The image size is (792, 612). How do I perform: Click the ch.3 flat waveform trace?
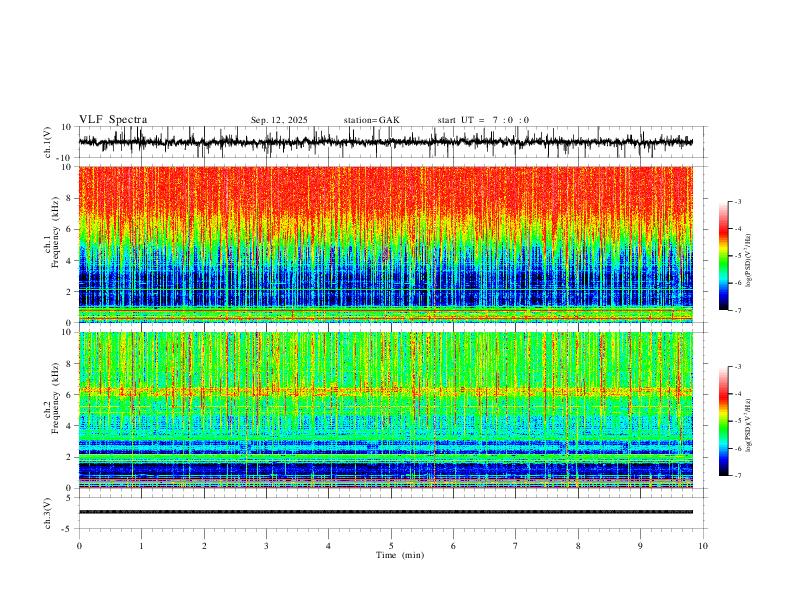386,512
